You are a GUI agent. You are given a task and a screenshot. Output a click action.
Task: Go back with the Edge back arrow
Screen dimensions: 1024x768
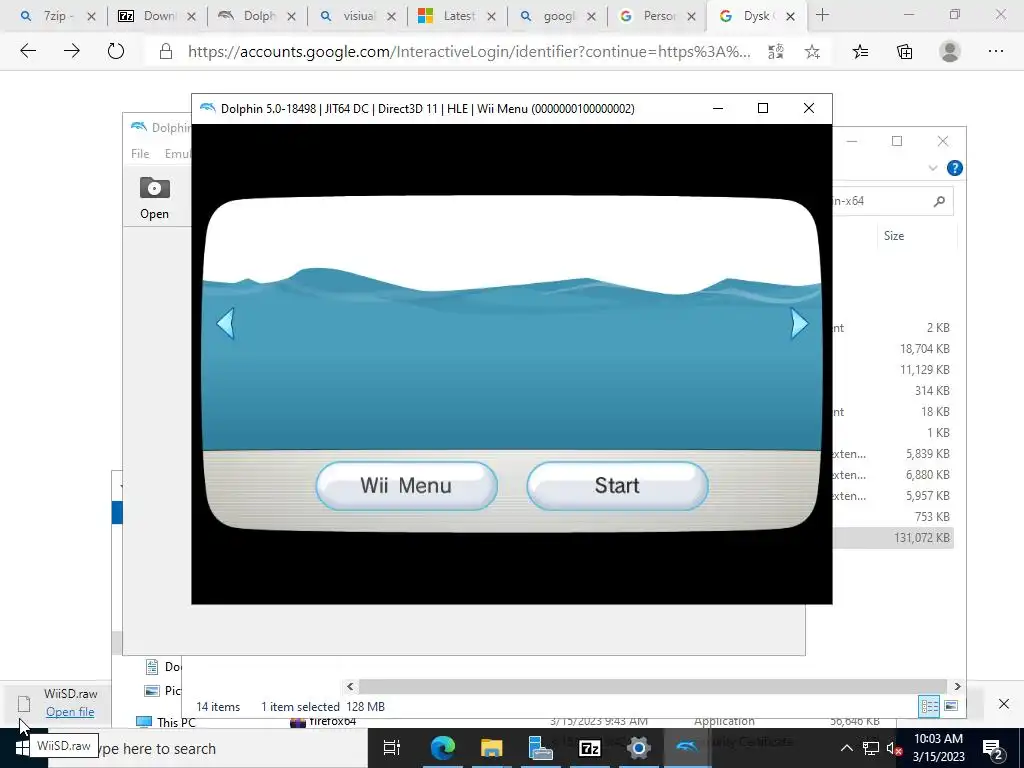[28, 51]
